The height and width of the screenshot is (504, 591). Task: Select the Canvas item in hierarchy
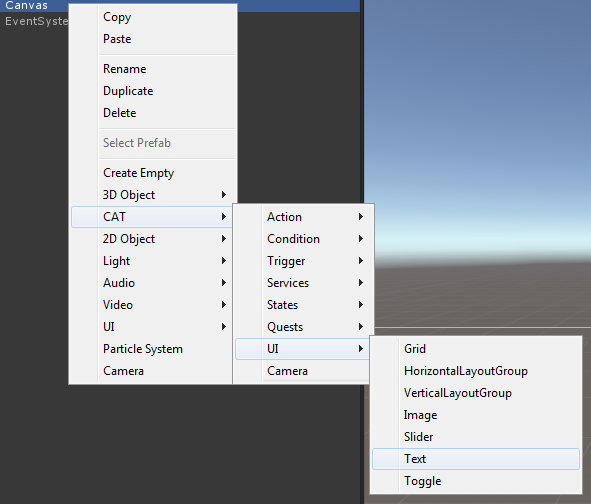tap(26, 5)
